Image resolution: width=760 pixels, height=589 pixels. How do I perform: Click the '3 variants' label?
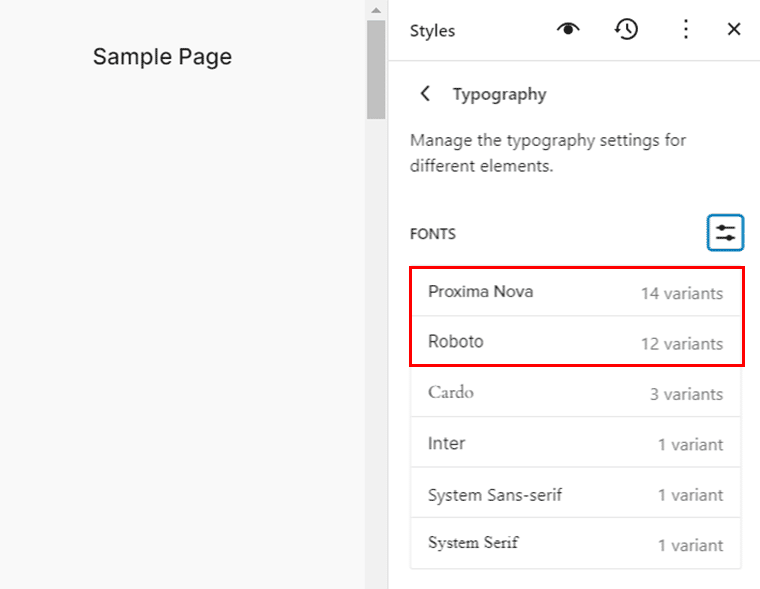pyautogui.click(x=686, y=394)
